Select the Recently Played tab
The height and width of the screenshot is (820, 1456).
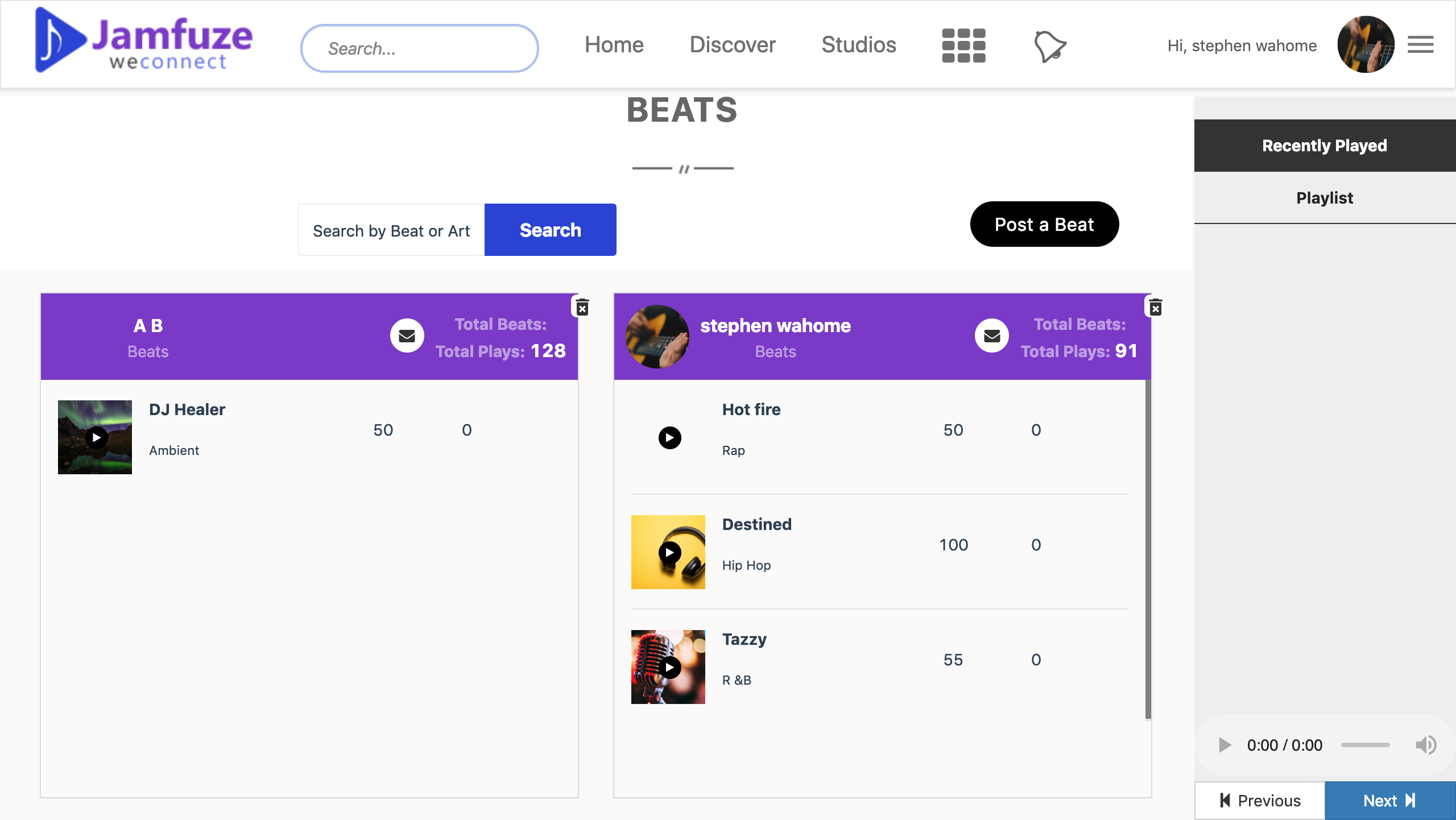click(1324, 146)
